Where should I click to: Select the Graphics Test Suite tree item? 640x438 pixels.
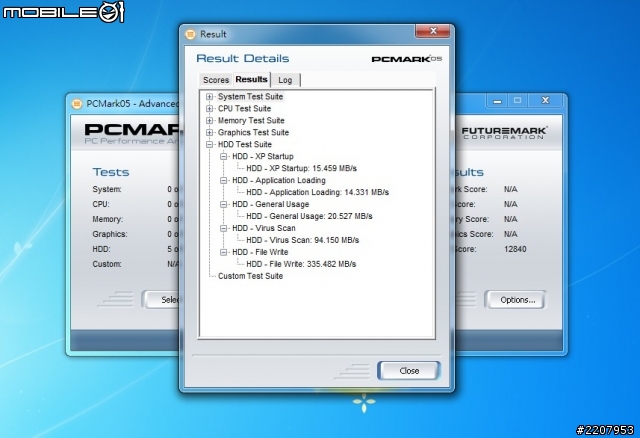pyautogui.click(x=253, y=132)
